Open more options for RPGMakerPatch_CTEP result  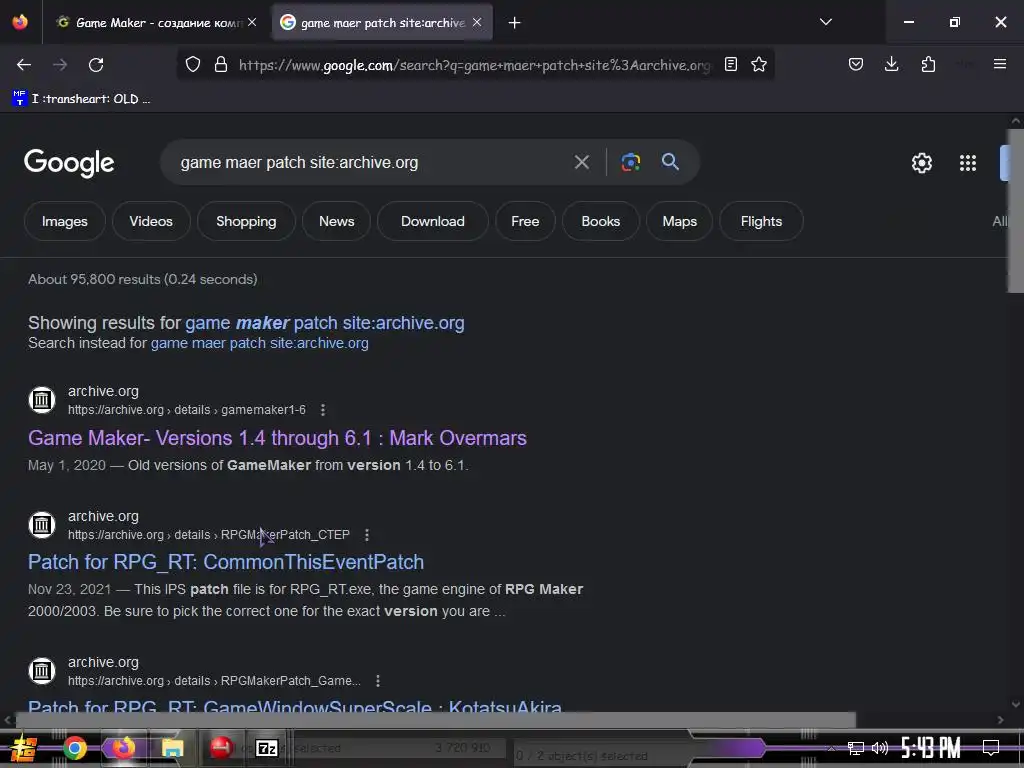[367, 535]
